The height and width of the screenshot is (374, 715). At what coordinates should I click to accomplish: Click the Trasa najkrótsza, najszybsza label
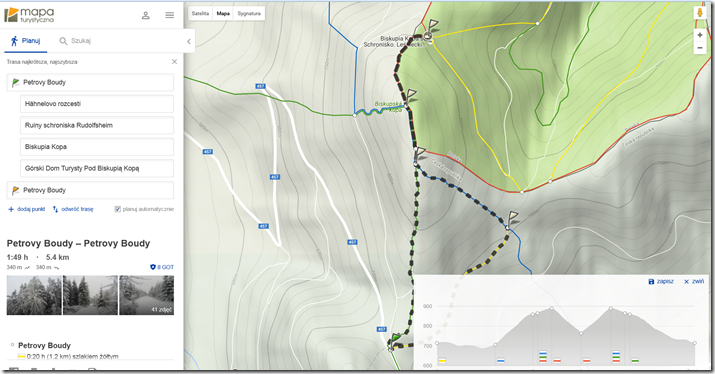pos(42,62)
